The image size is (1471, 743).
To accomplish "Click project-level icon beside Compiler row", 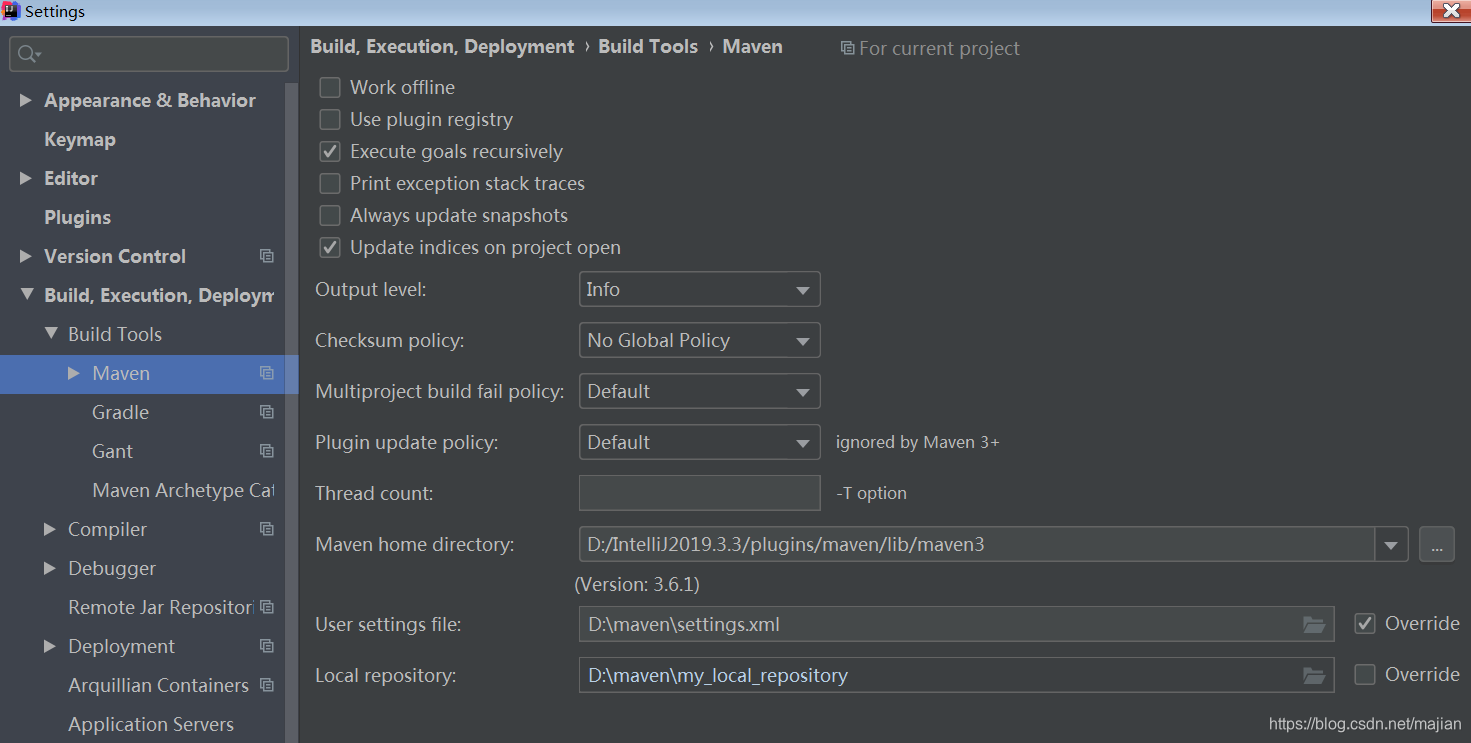I will tap(267, 529).
